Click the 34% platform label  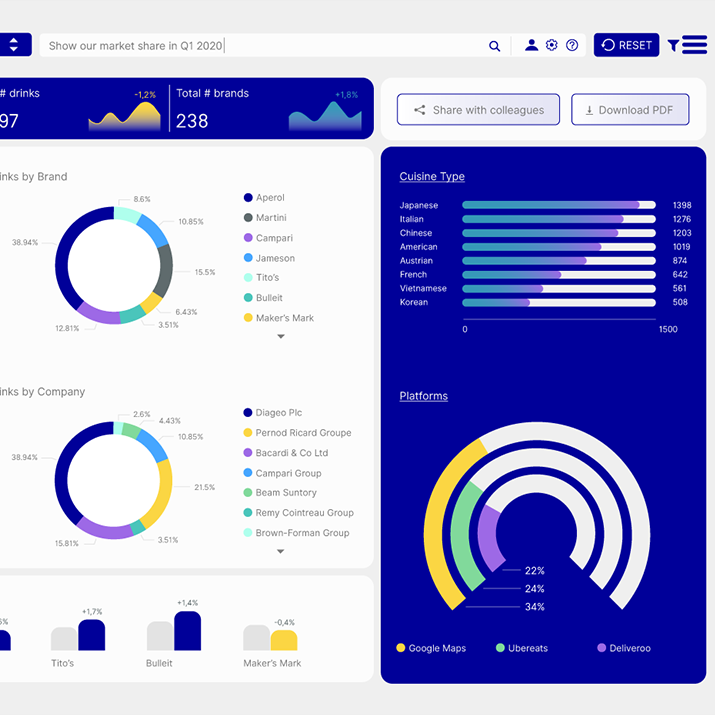coord(534,606)
